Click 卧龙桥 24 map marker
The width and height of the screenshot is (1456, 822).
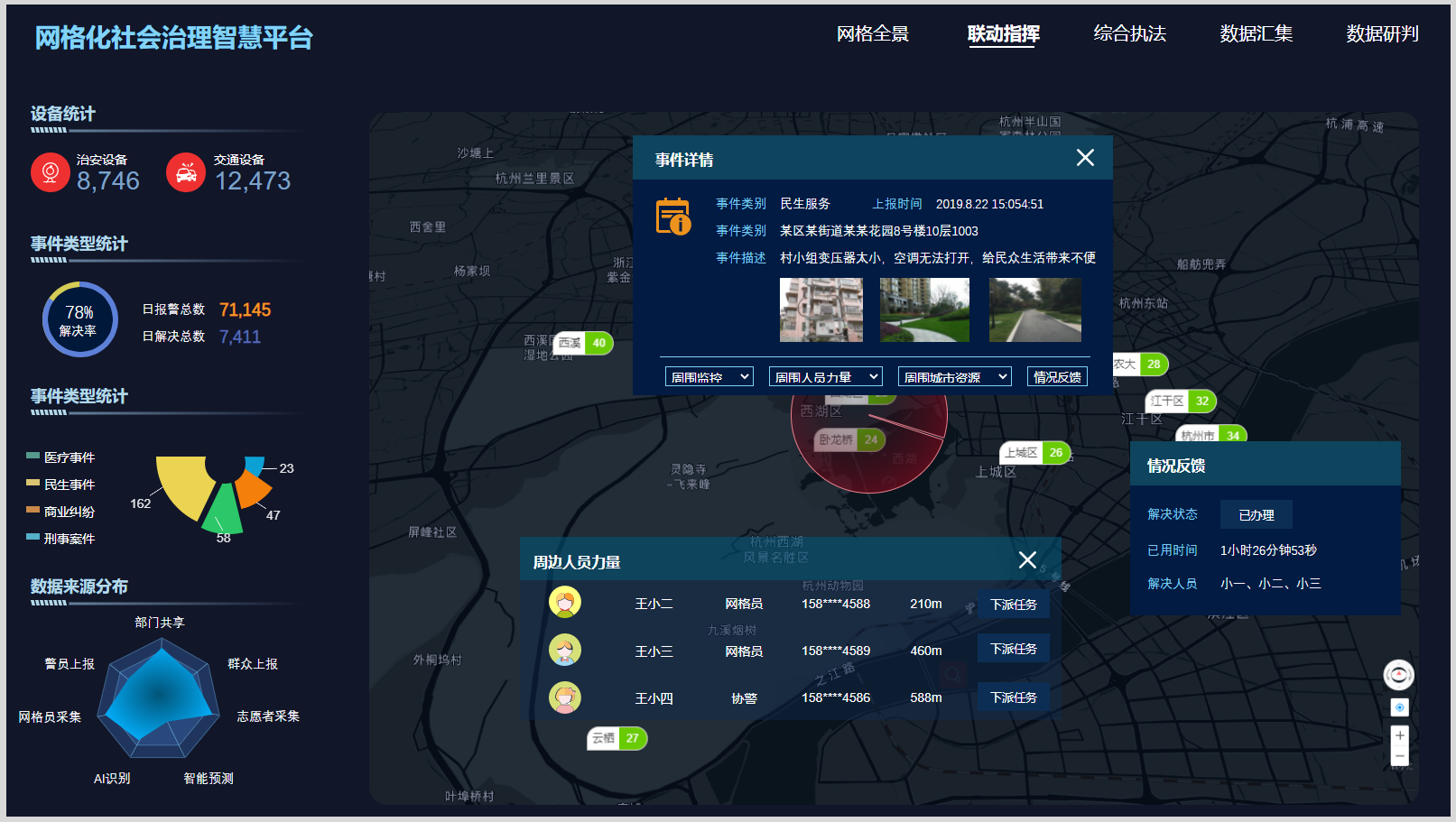pyautogui.click(x=849, y=439)
